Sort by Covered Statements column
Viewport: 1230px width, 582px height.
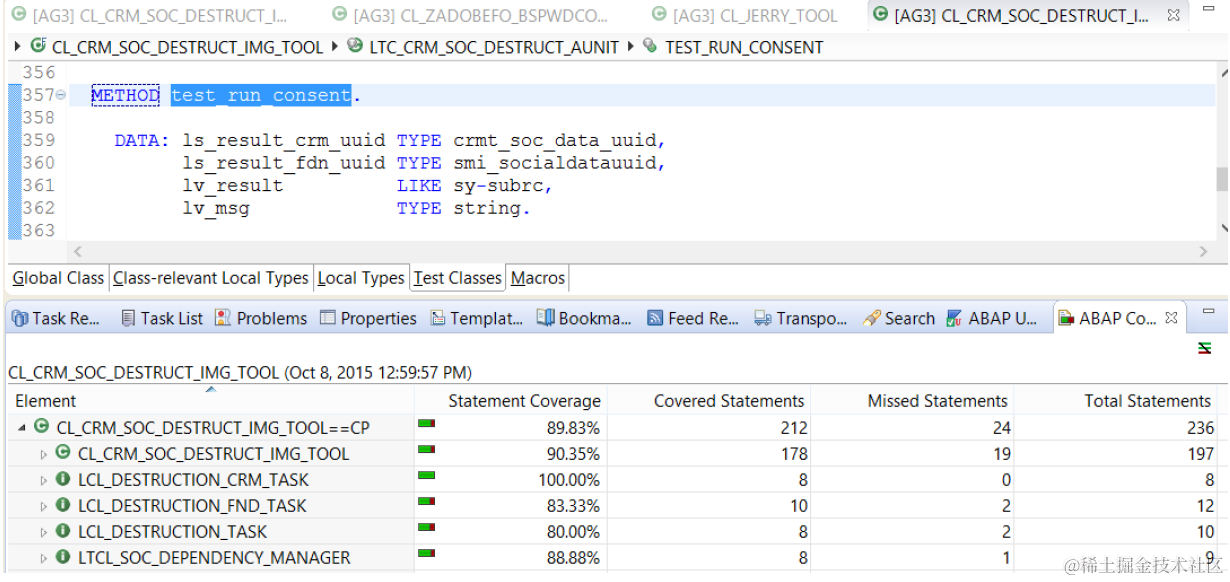tap(709, 401)
